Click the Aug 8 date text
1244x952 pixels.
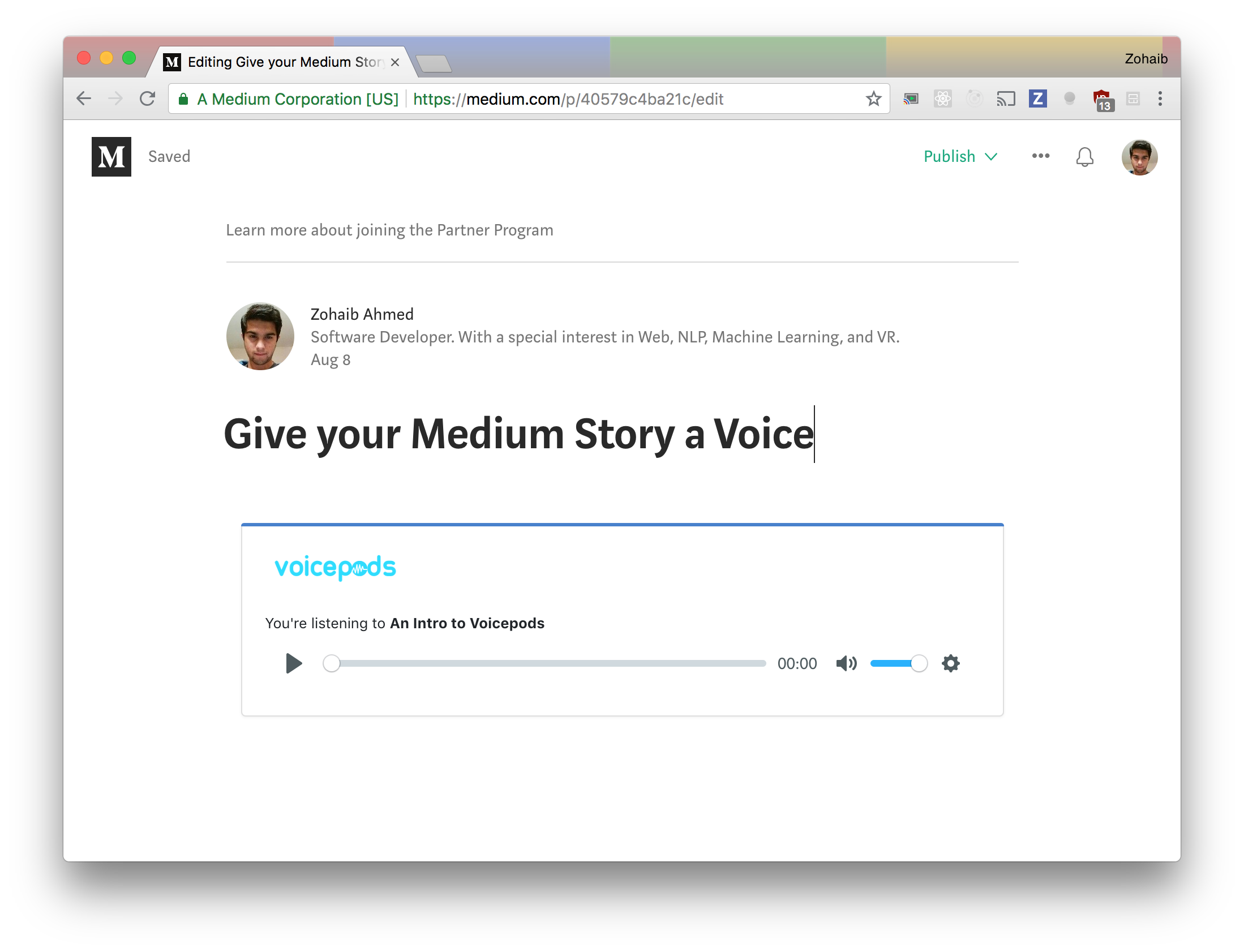tap(331, 360)
